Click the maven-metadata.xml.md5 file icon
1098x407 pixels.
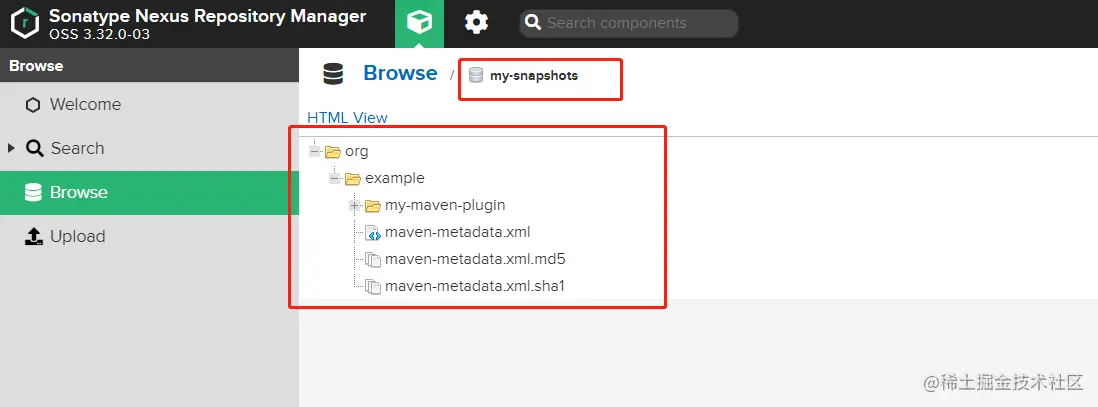tap(373, 260)
